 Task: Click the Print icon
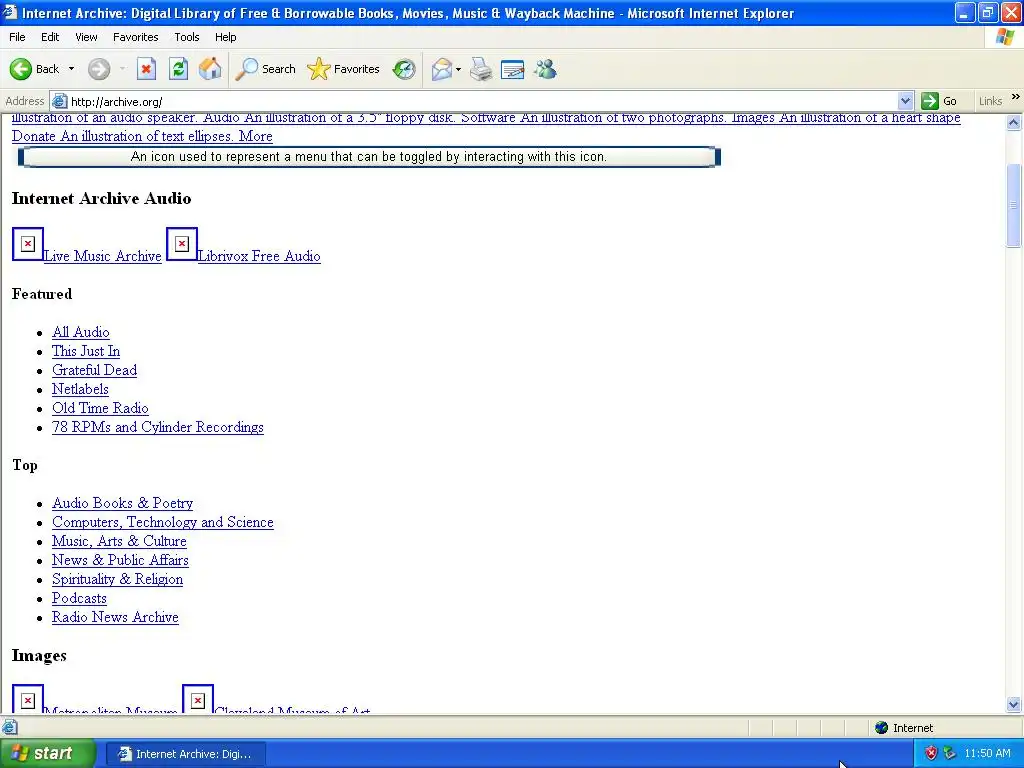tap(481, 69)
